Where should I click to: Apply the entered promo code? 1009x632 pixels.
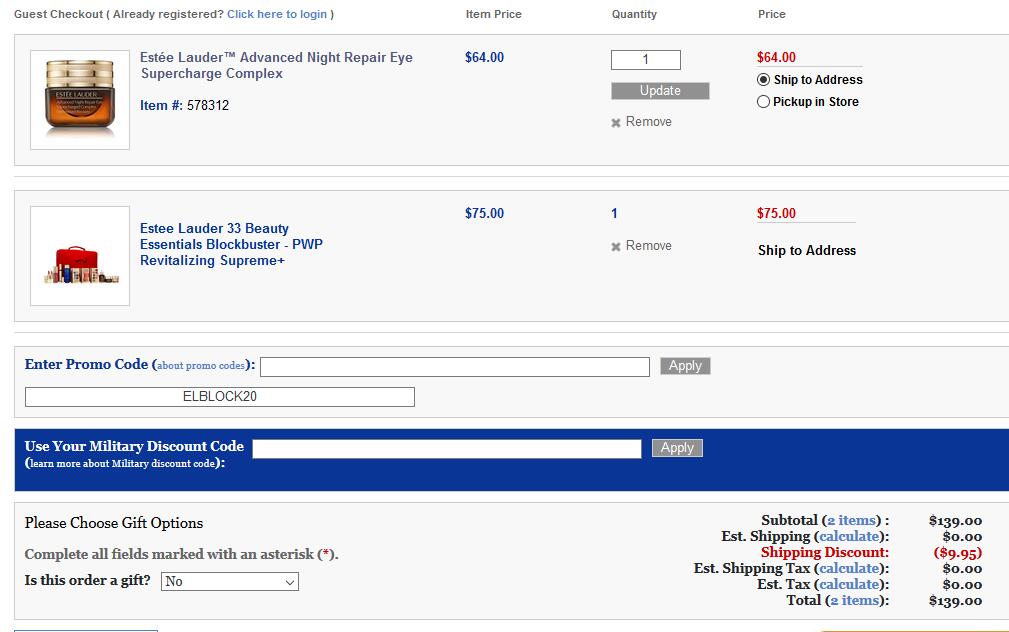(685, 366)
